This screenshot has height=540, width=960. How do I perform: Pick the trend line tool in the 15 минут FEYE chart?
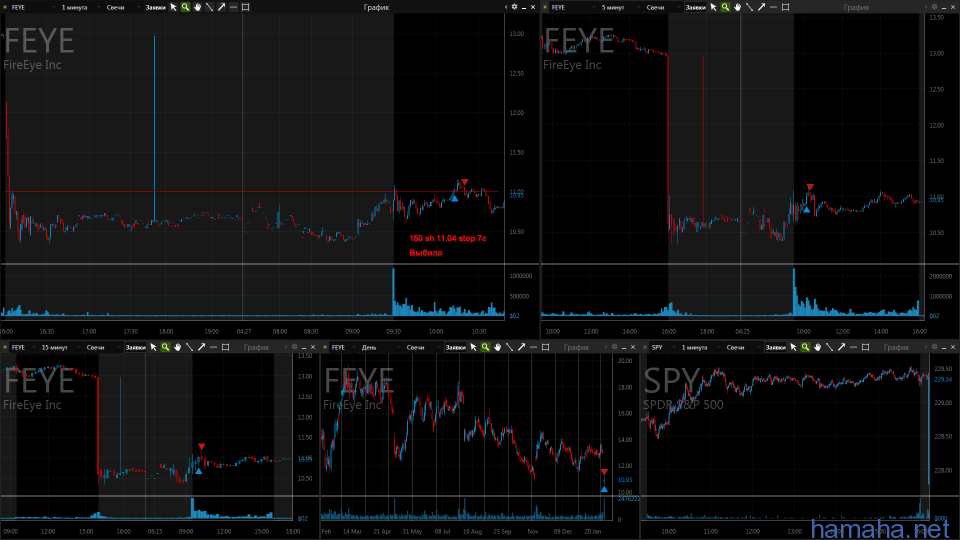pos(189,347)
